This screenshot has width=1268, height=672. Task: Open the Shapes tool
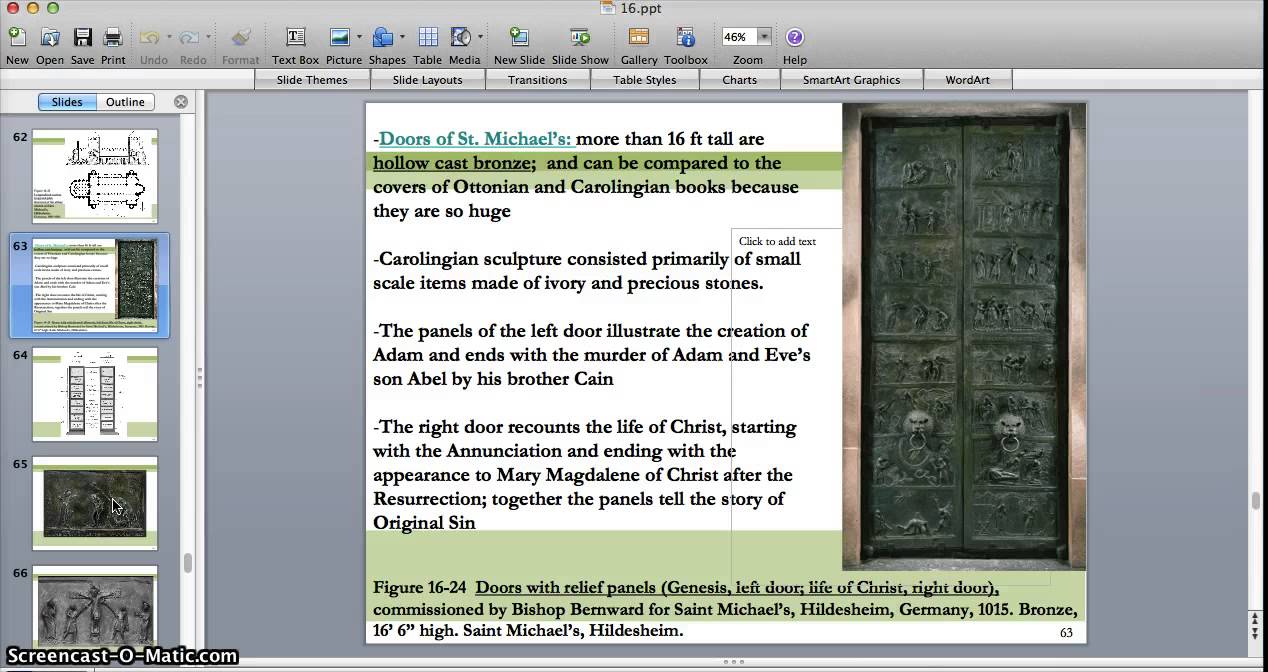(382, 37)
